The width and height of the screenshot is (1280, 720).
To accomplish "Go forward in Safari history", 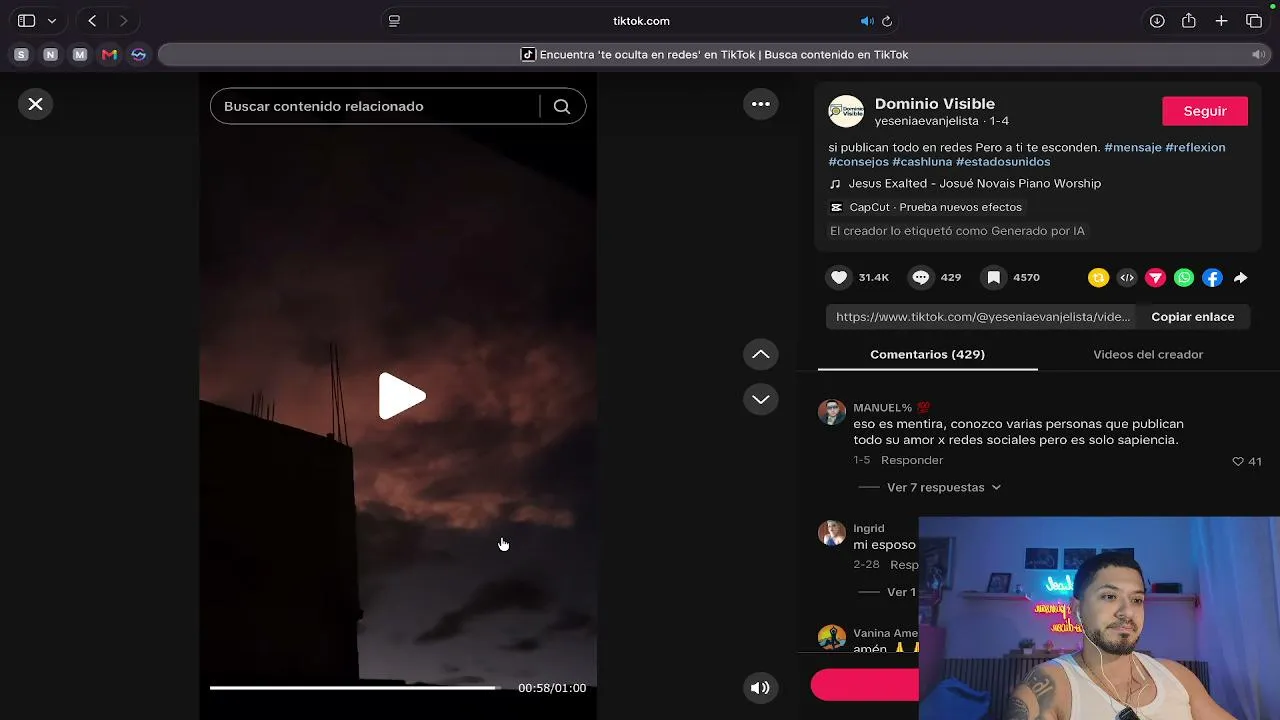I will (124, 21).
